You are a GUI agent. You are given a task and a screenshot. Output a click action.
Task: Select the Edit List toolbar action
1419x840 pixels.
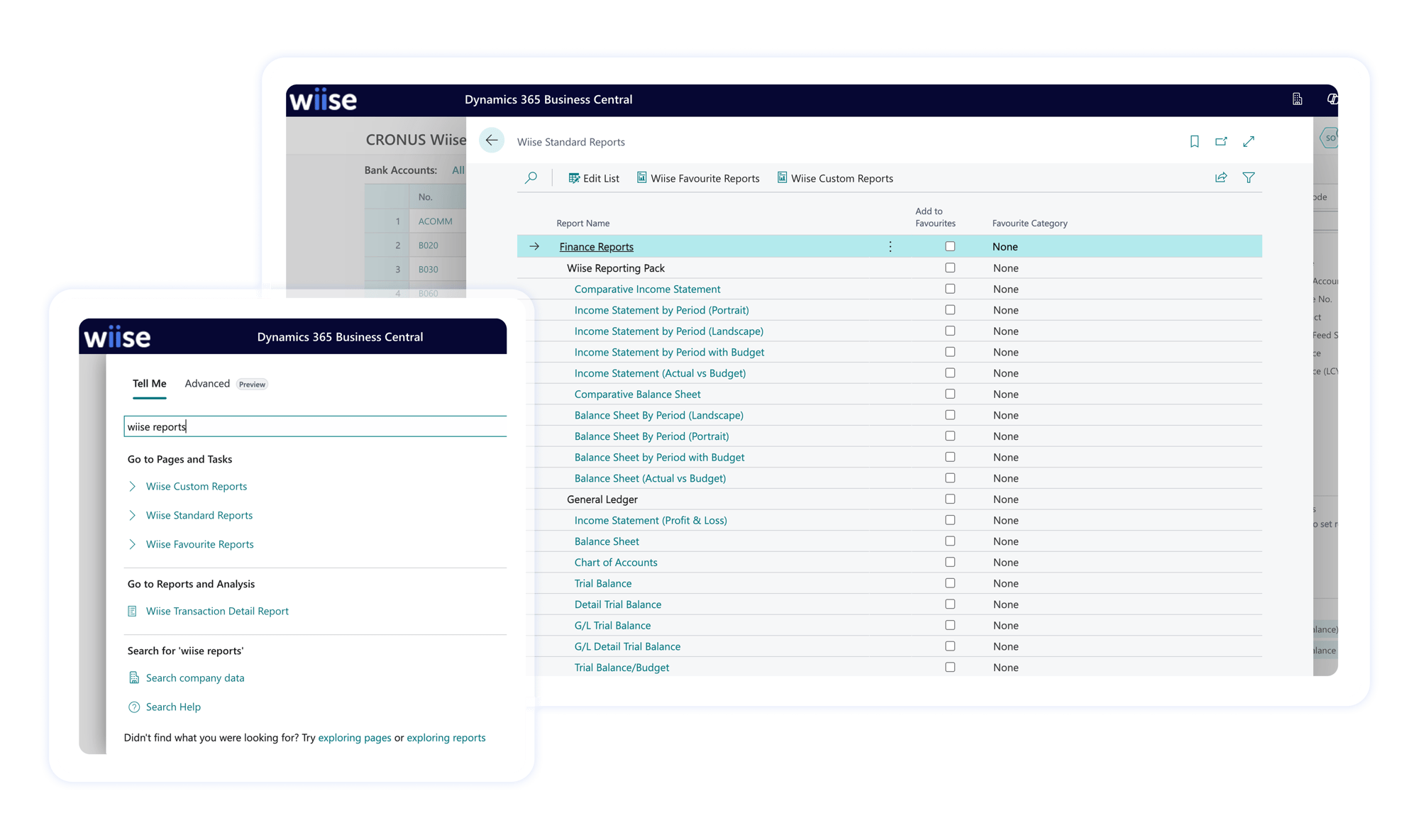point(594,178)
